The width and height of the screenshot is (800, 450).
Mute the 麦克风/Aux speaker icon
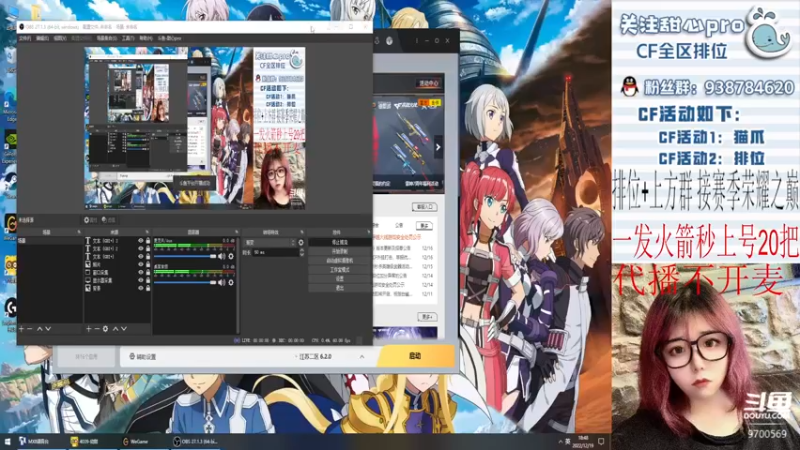point(222,256)
